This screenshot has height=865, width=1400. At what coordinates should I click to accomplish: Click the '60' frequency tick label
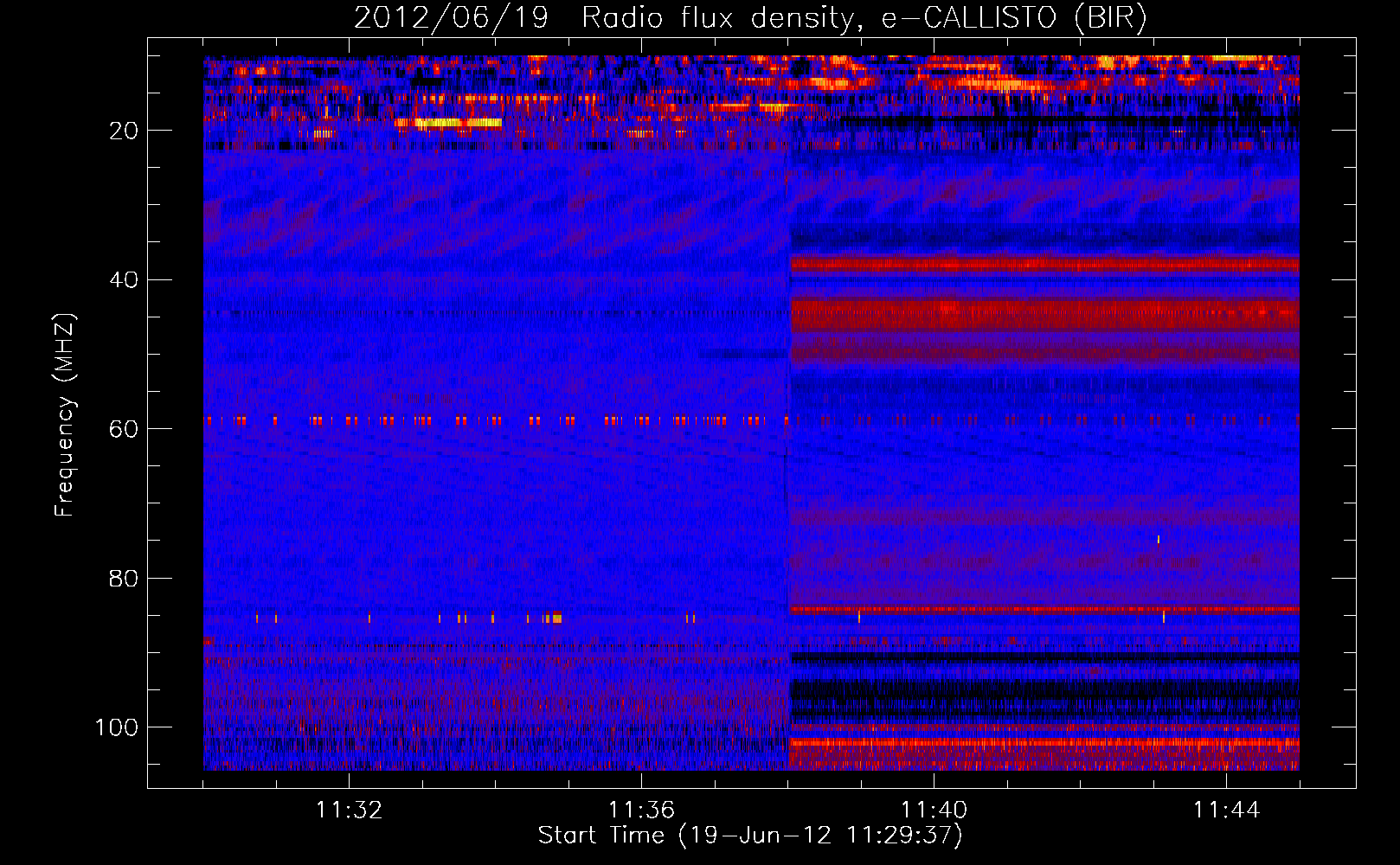point(124,429)
